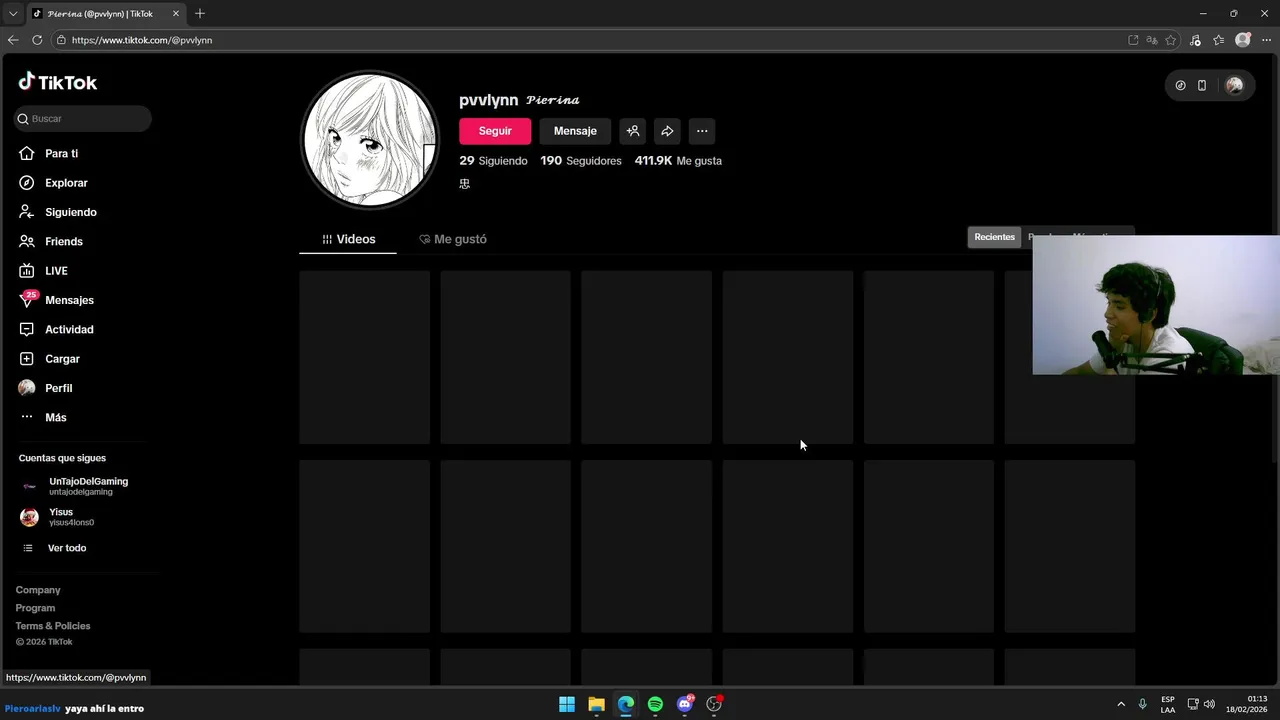Open the Edge browser profile icon

pyautogui.click(x=1243, y=40)
